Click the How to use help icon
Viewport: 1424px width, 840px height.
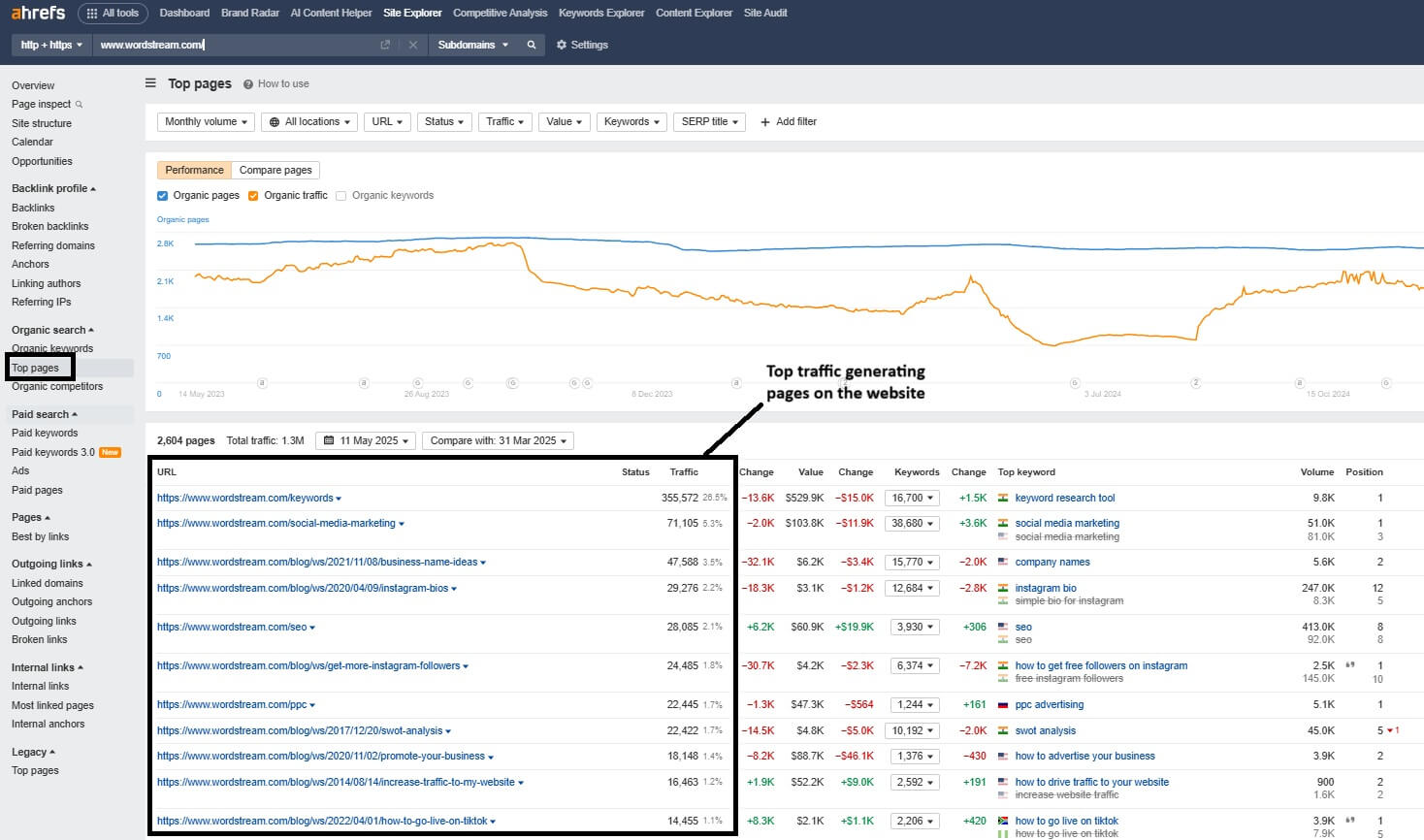[x=248, y=84]
